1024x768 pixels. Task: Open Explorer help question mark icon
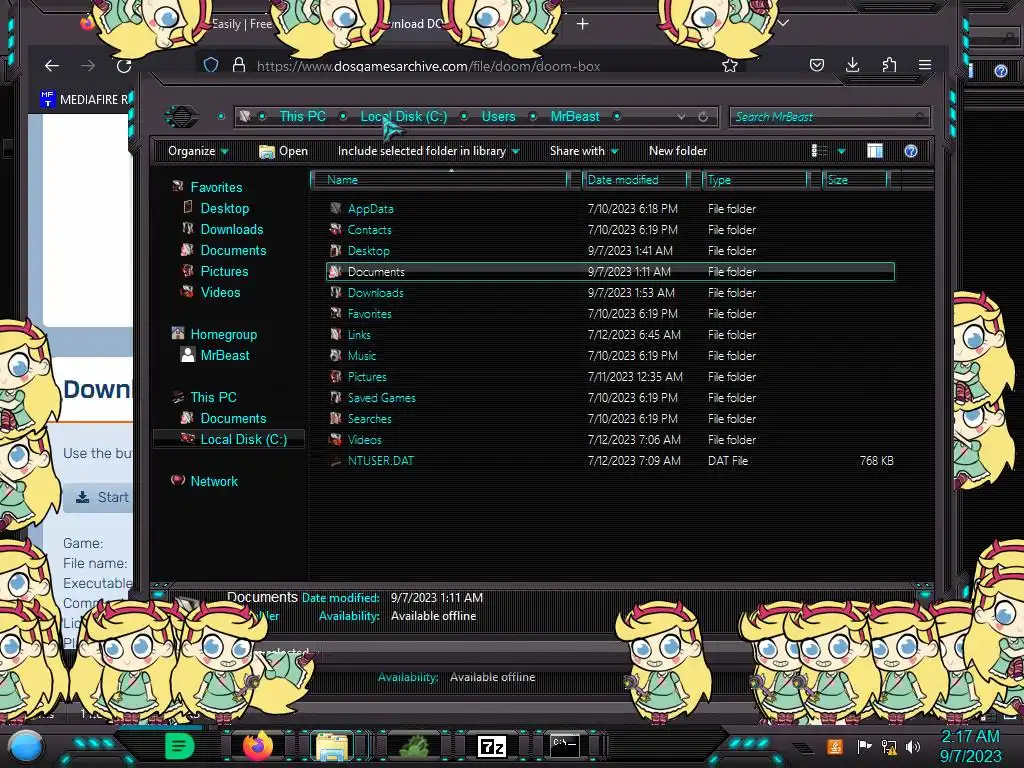tap(910, 152)
